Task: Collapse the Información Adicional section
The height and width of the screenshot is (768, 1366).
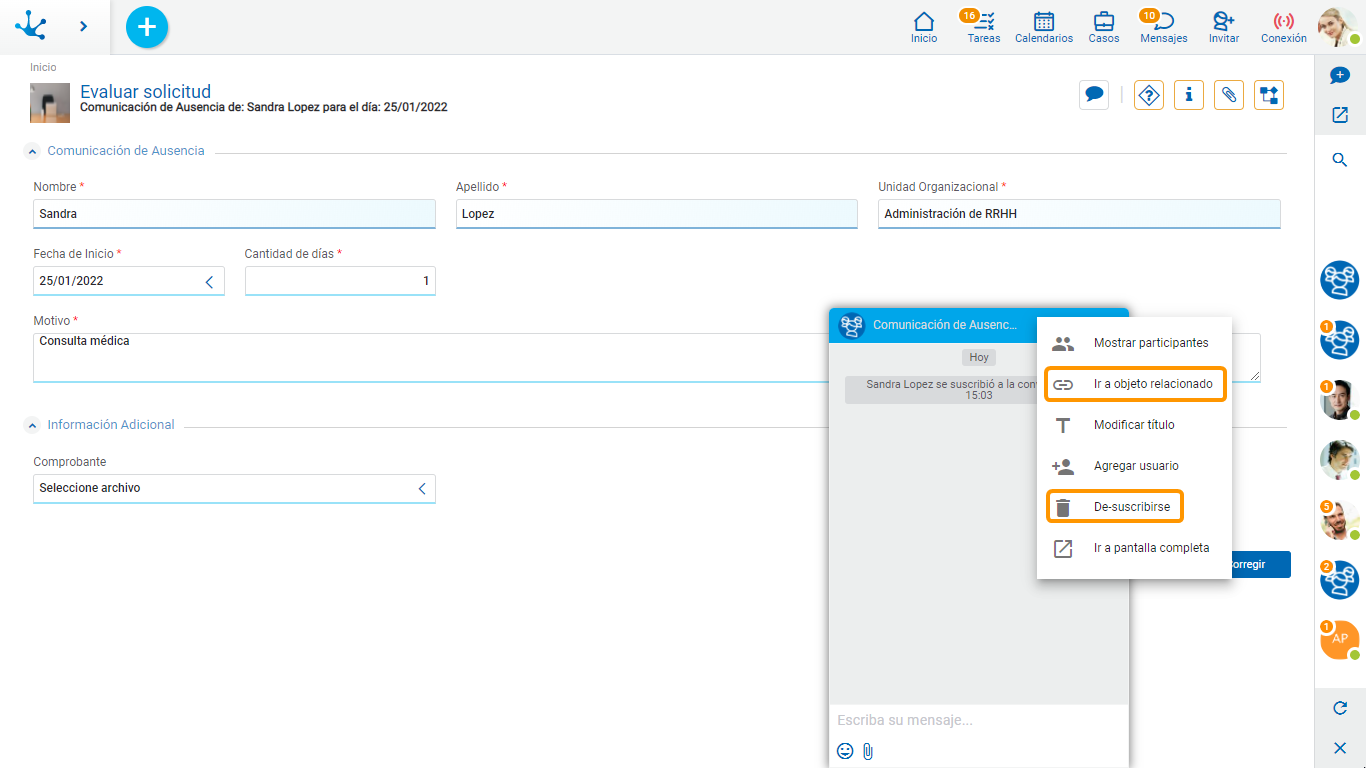Action: pos(32,425)
